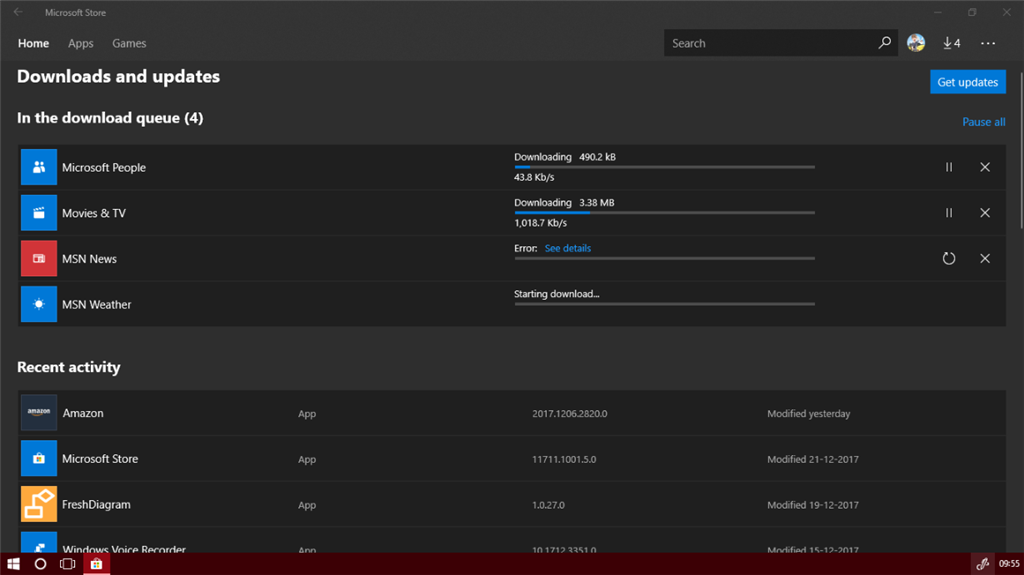This screenshot has height=575, width=1024.
Task: Click the FreshDiagram version 1.0.27.0
Action: coord(549,505)
